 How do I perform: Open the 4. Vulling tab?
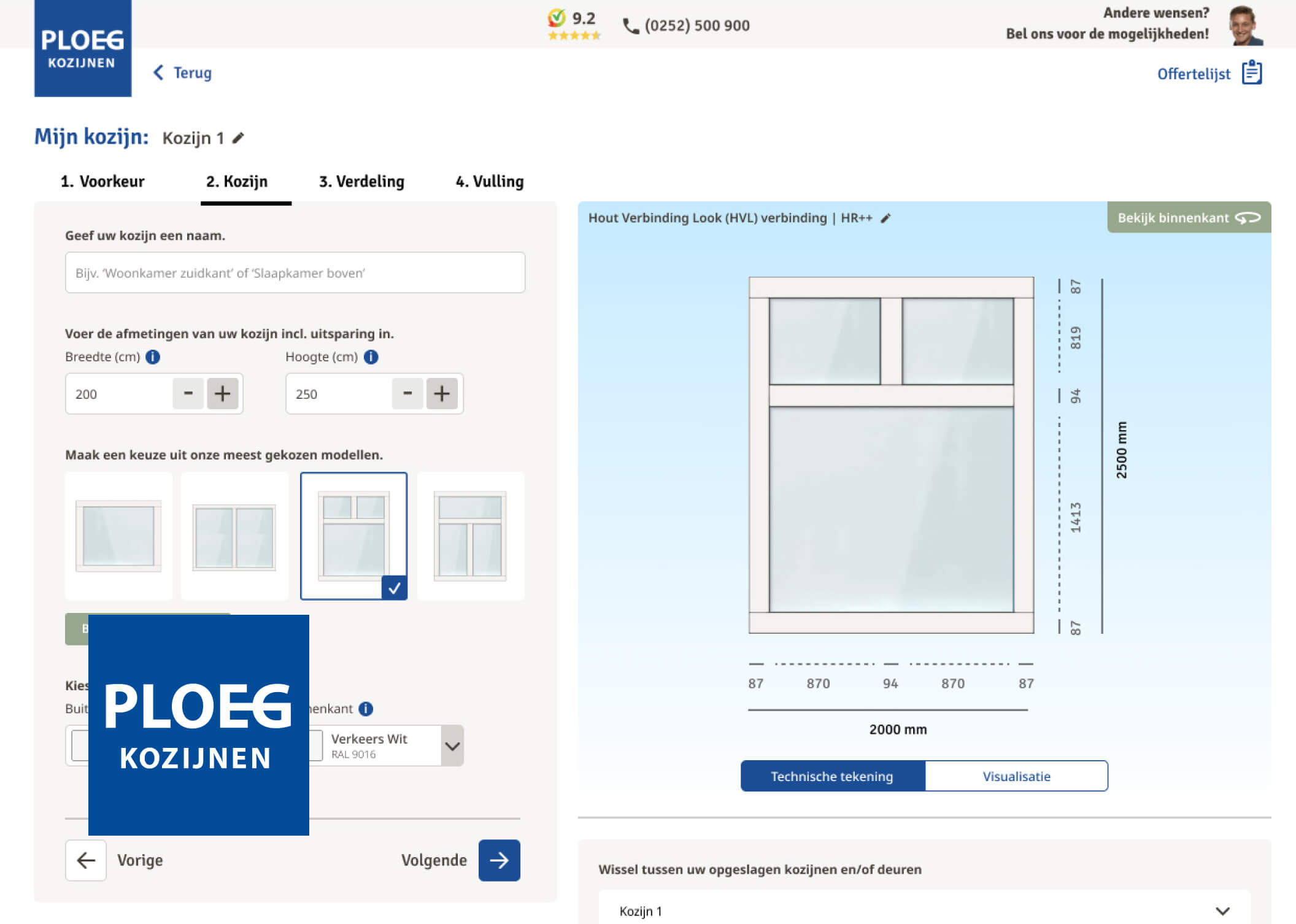click(490, 182)
